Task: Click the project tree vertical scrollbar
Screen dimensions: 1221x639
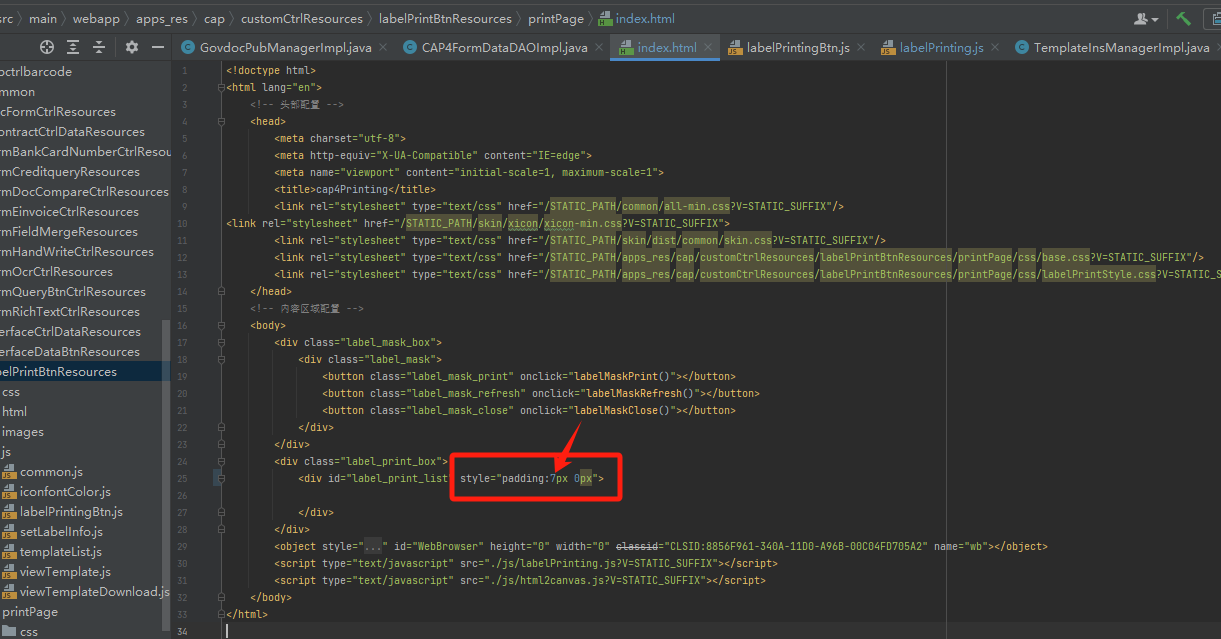Action: 166,470
